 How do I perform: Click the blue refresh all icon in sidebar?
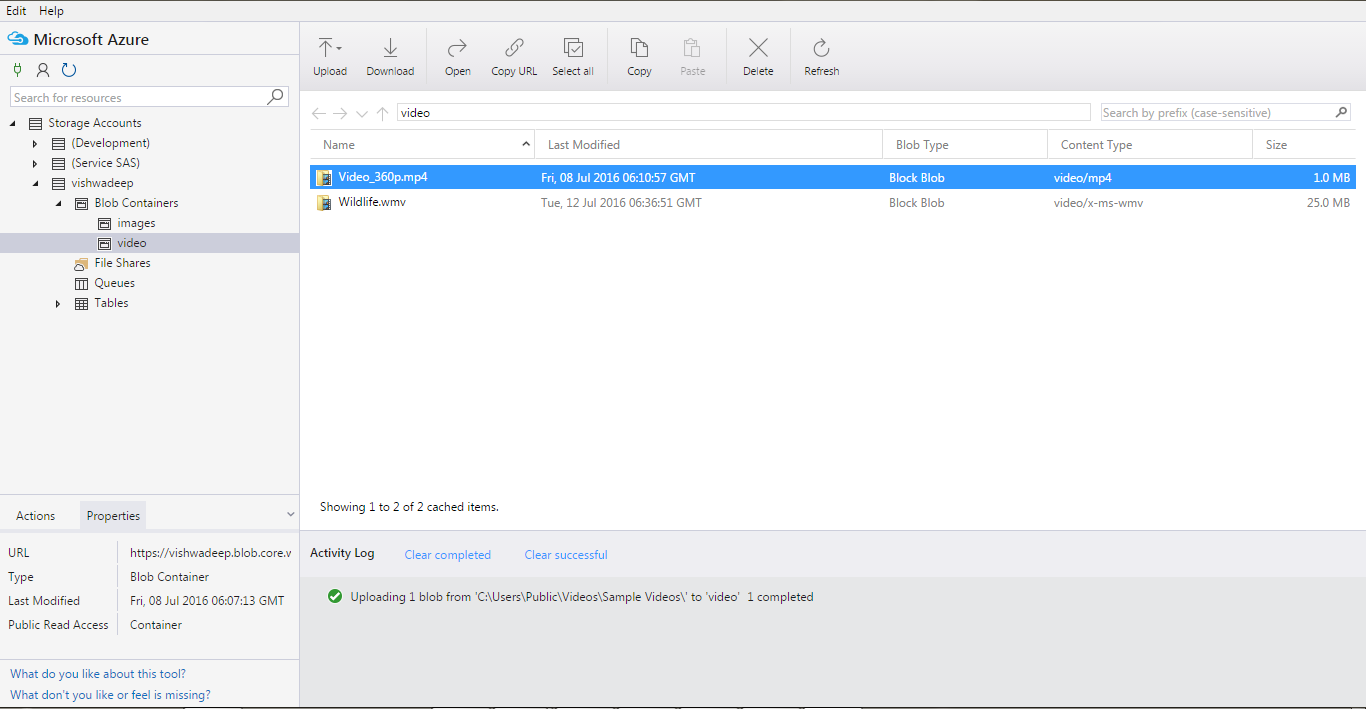click(69, 70)
